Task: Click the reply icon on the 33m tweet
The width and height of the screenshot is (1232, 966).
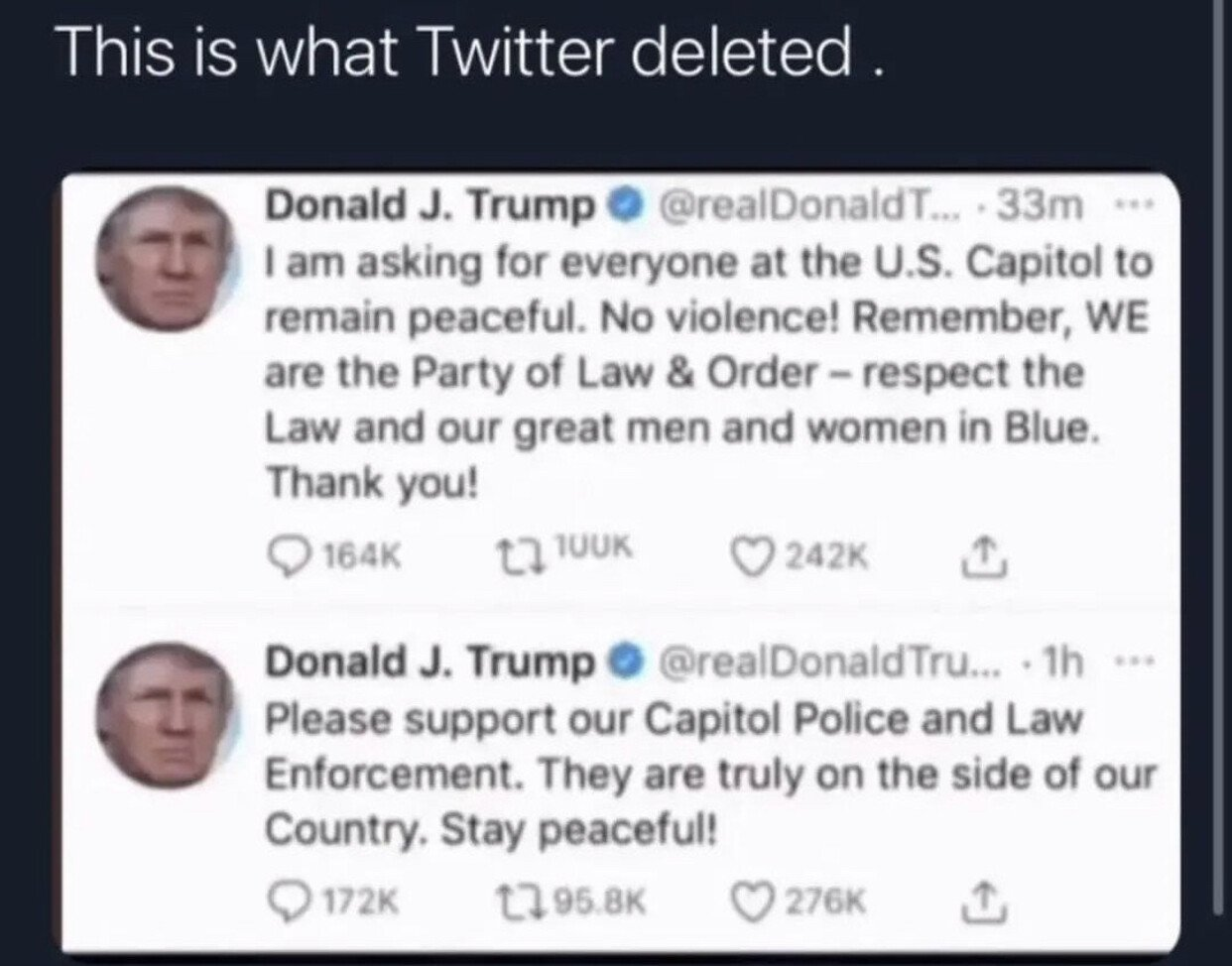Action: tap(289, 557)
